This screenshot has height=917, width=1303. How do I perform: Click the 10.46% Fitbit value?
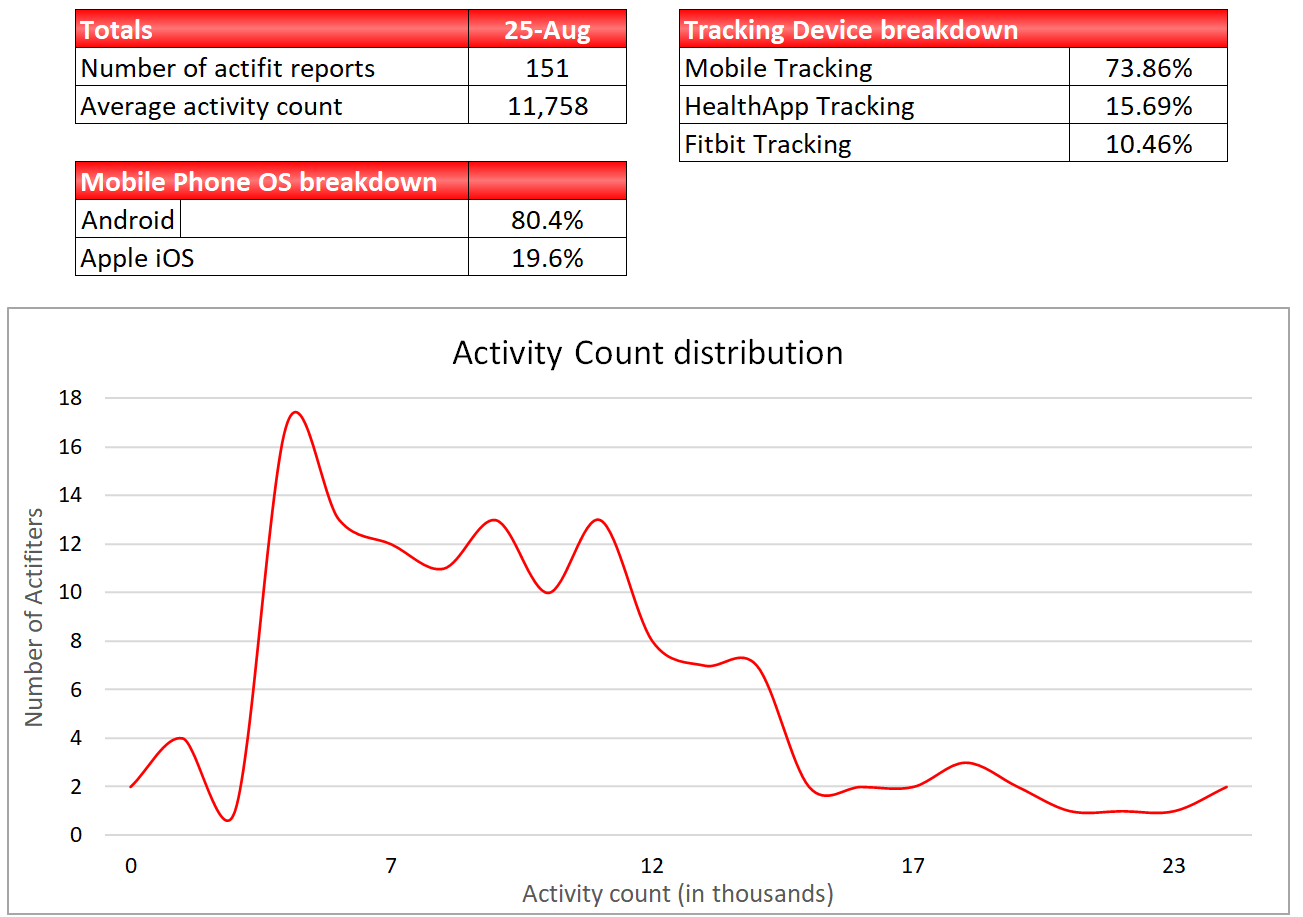tap(1148, 143)
